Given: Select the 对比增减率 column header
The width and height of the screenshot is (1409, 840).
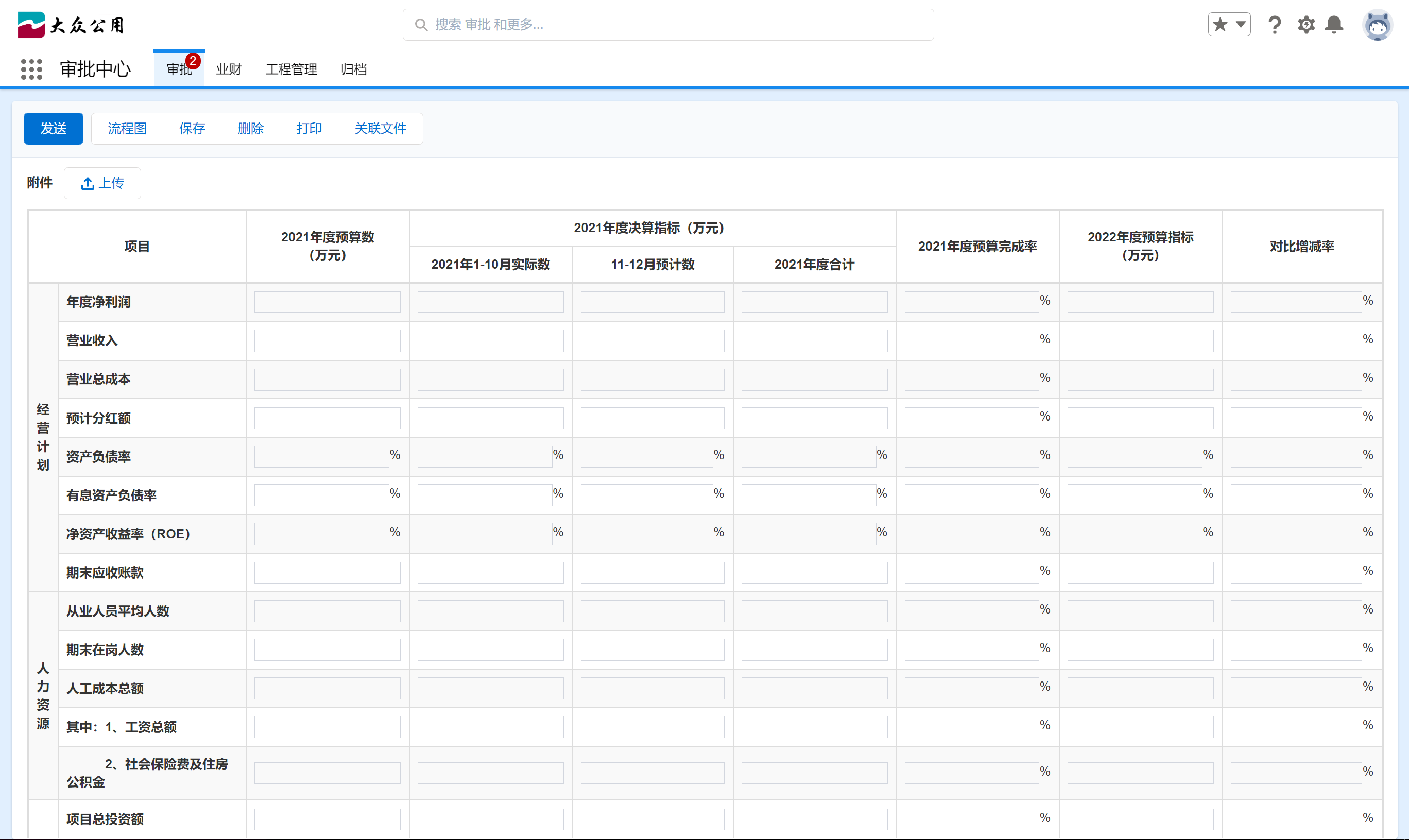Looking at the screenshot, I should (1302, 246).
